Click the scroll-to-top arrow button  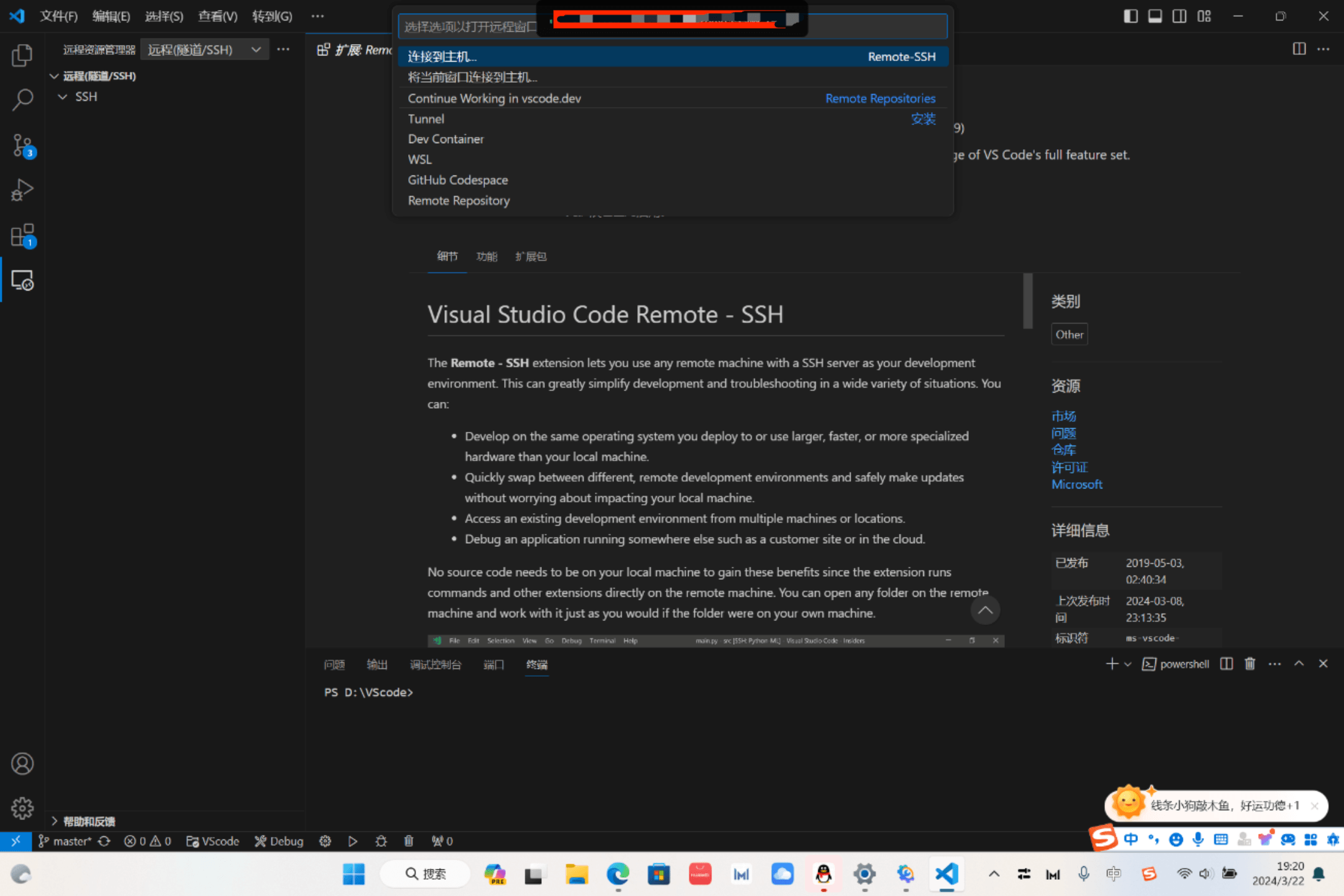tap(986, 610)
